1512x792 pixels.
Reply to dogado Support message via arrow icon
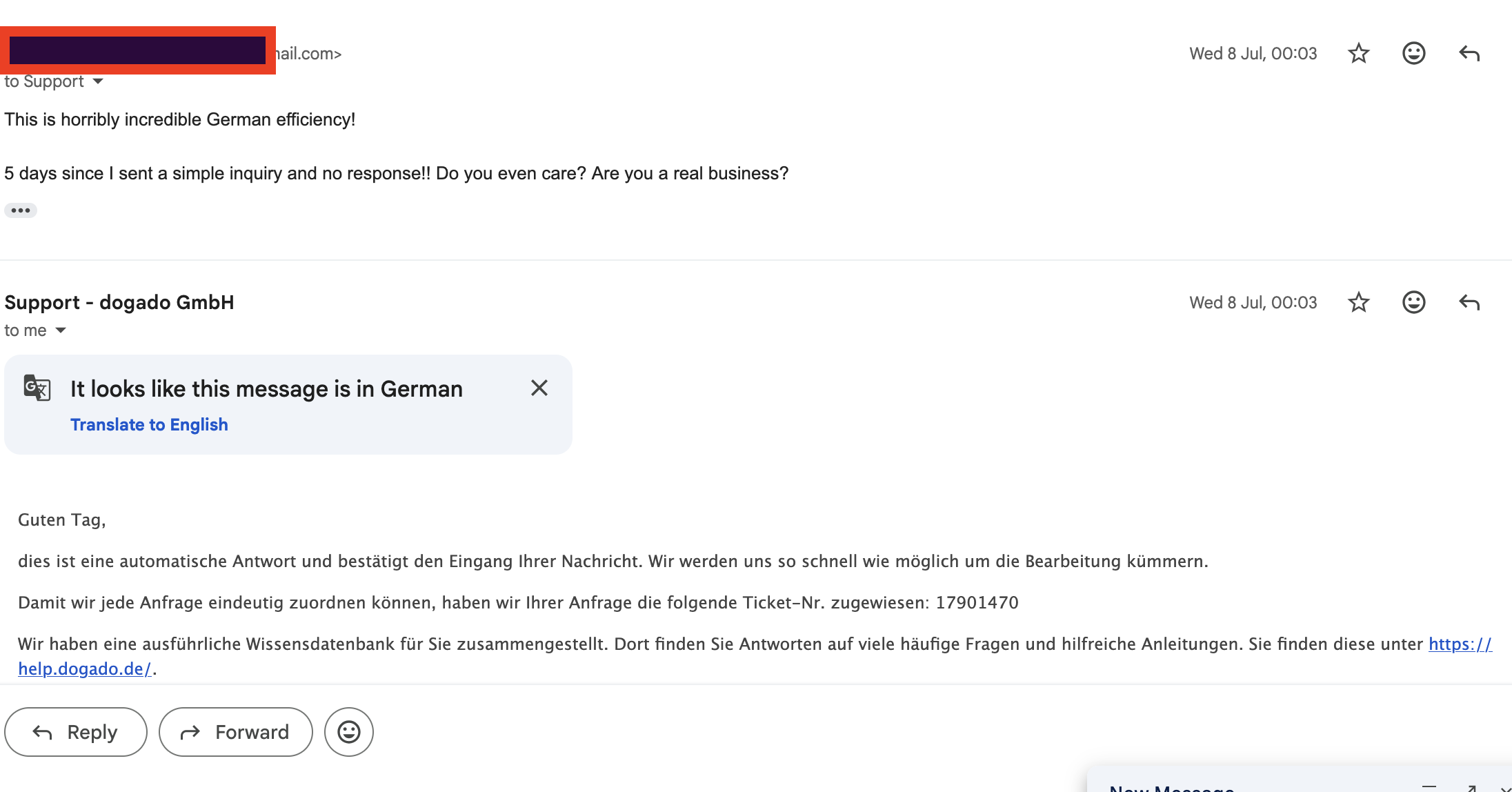pyautogui.click(x=1469, y=302)
